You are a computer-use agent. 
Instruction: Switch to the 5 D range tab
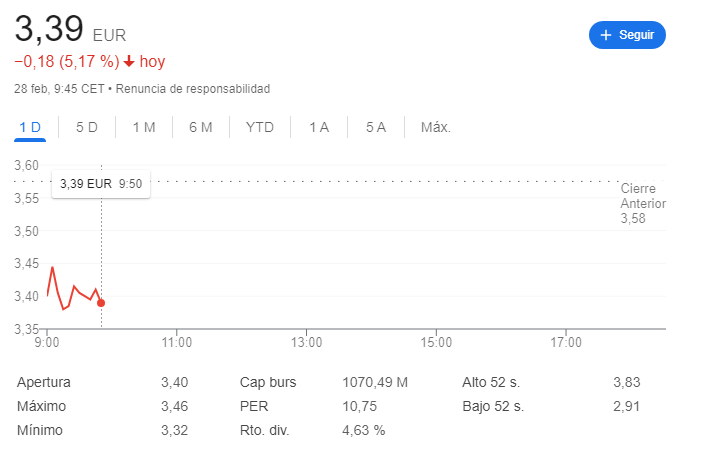(86, 127)
